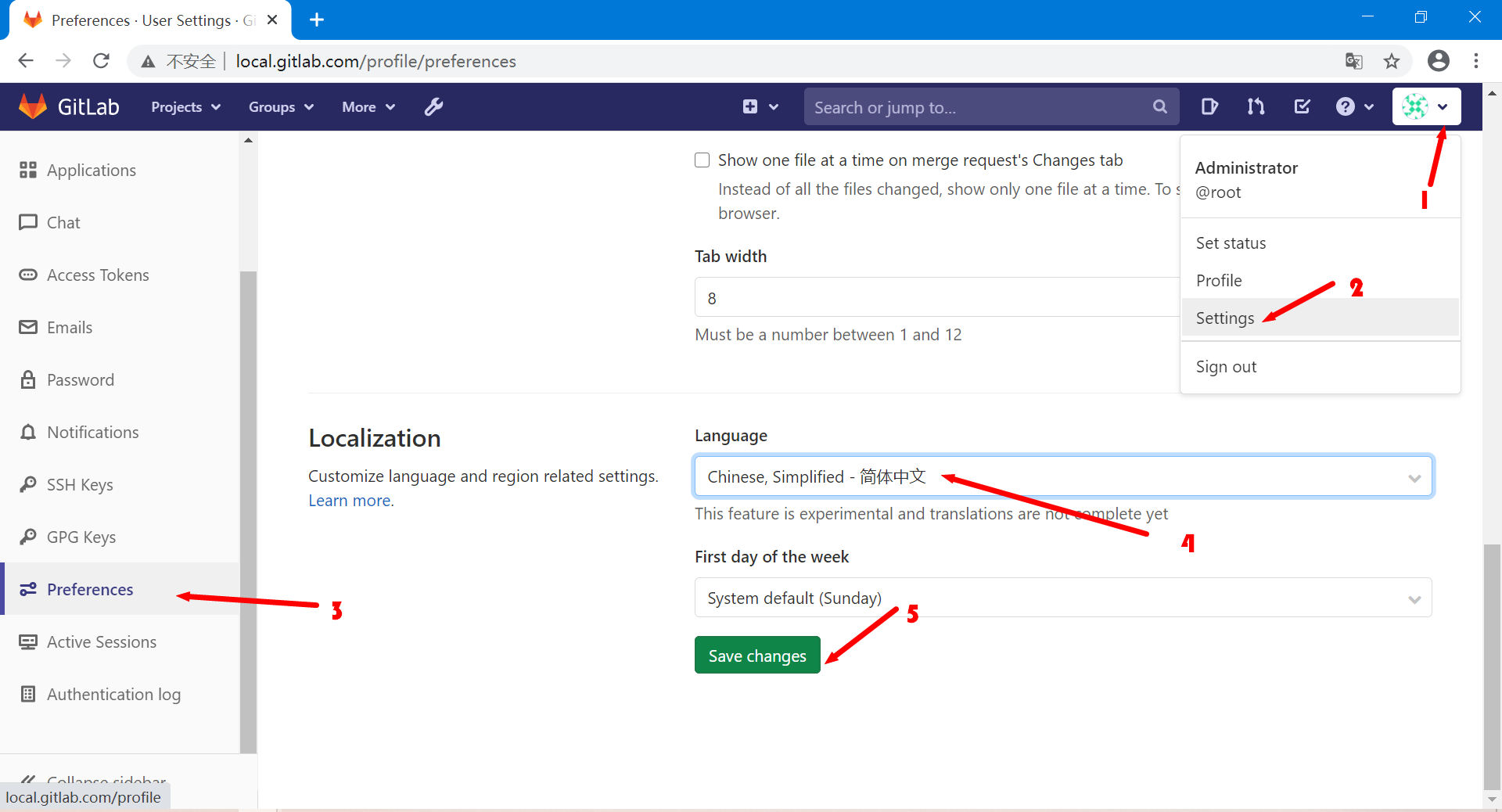The width and height of the screenshot is (1502, 812).
Task: Open the Merge requests icon in navbar
Action: click(1256, 106)
